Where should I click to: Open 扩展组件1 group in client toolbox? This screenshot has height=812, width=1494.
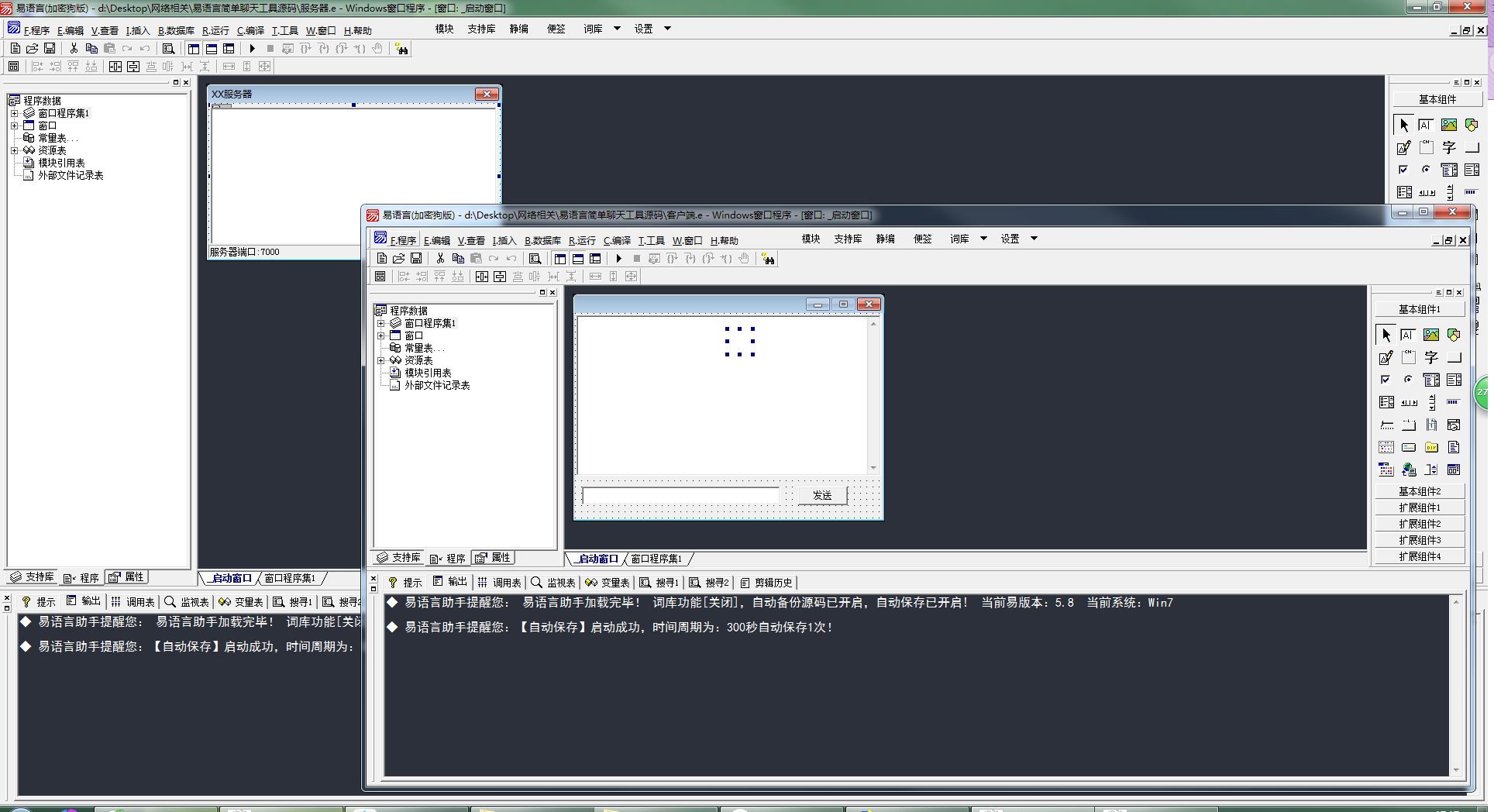click(1420, 507)
